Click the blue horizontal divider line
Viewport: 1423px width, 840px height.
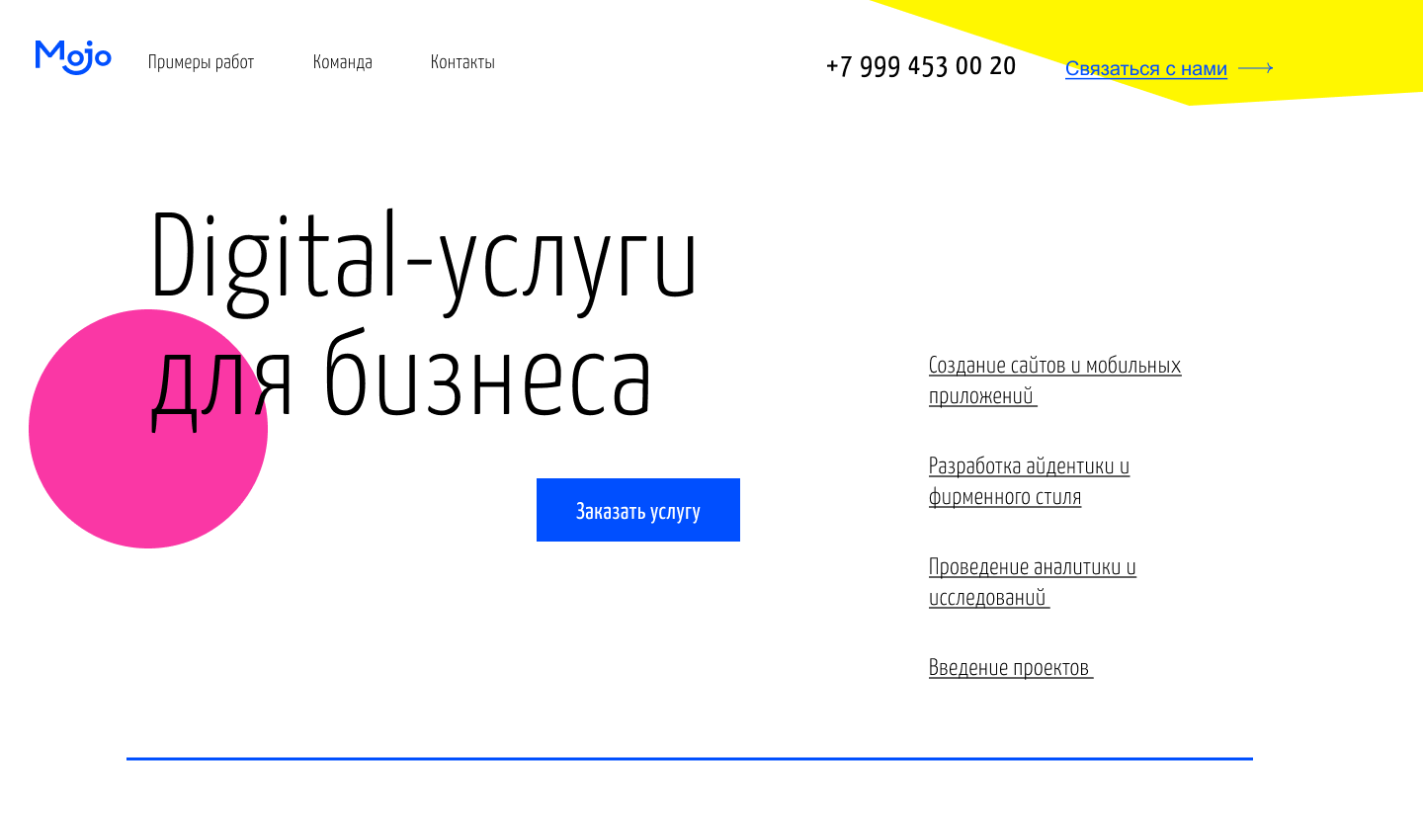(689, 758)
